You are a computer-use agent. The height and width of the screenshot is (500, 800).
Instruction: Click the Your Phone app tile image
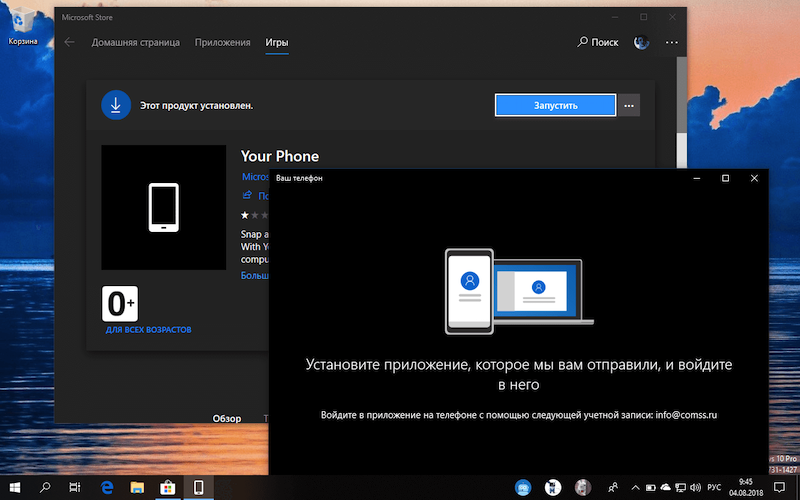163,207
